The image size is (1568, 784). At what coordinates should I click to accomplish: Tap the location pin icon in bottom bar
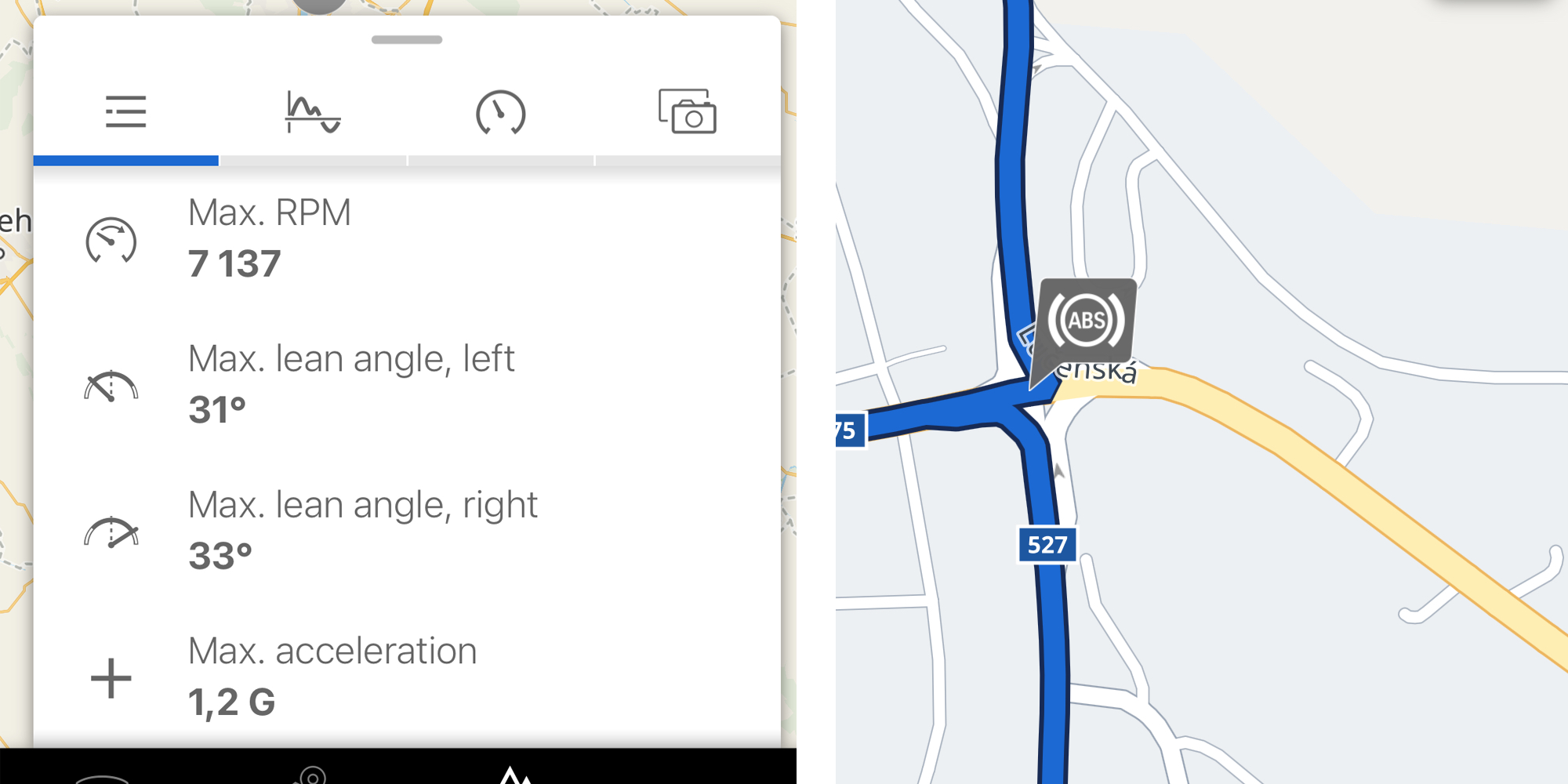coord(311,775)
